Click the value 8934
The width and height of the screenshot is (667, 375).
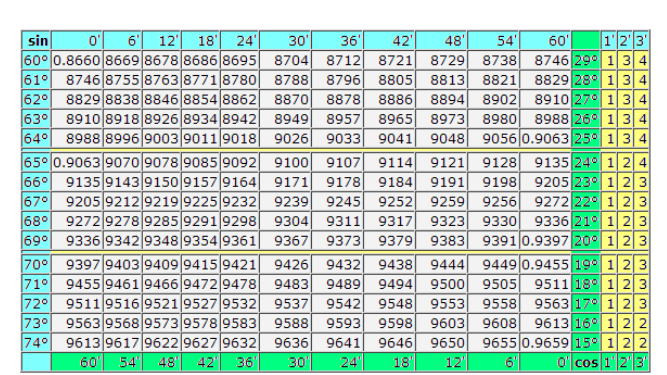coord(201,119)
